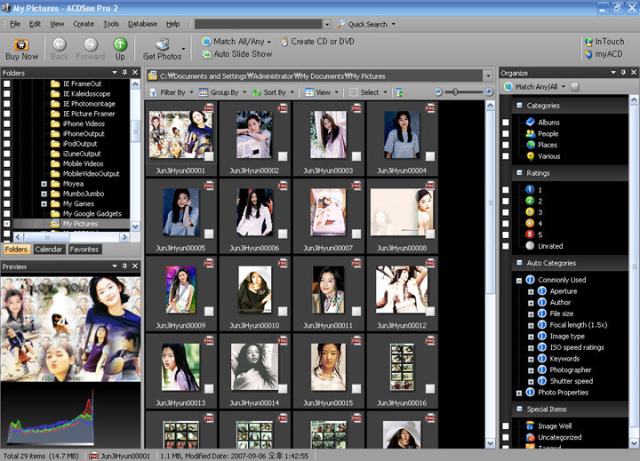Choose rating 3 yellow icon
The height and width of the screenshot is (461, 640).
[x=530, y=212]
